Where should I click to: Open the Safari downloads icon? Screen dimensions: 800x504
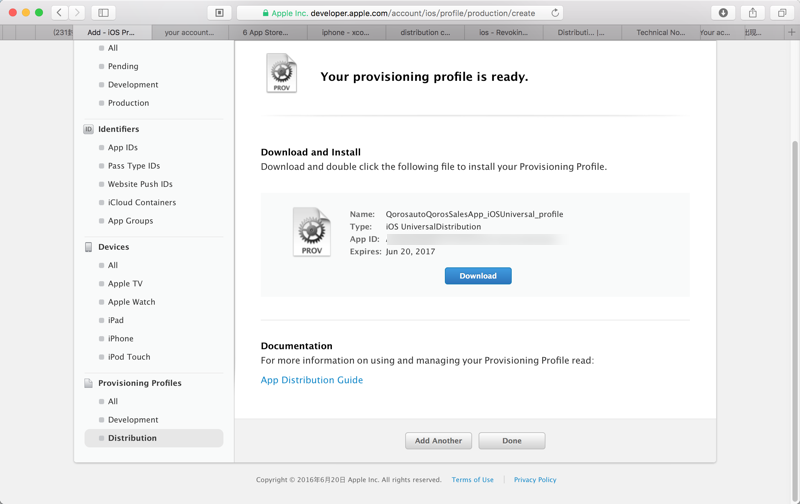click(x=723, y=13)
